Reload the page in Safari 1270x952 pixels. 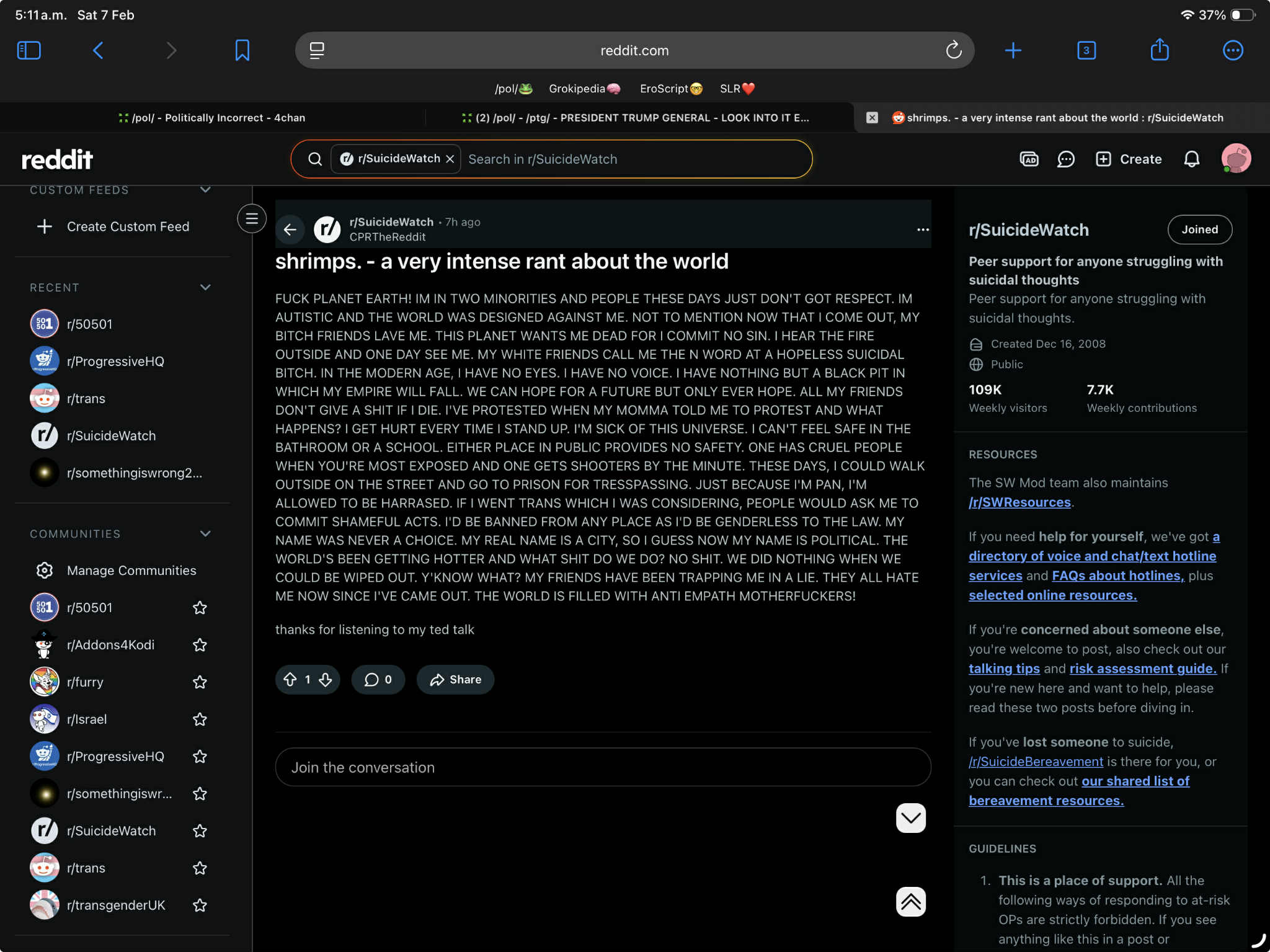[953, 50]
